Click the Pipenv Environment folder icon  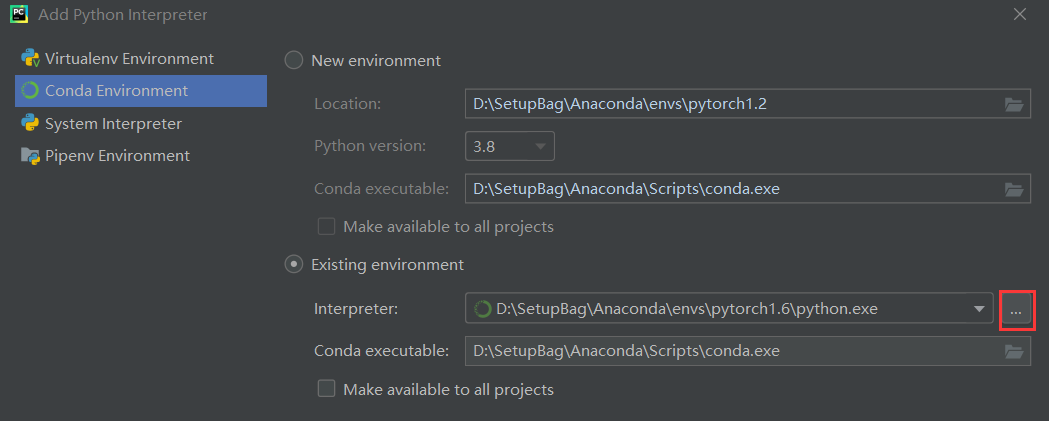coord(29,156)
